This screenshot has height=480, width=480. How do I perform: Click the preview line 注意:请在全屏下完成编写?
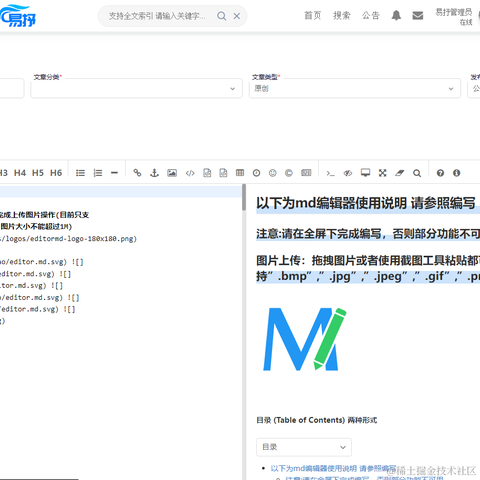pyautogui.click(x=368, y=234)
